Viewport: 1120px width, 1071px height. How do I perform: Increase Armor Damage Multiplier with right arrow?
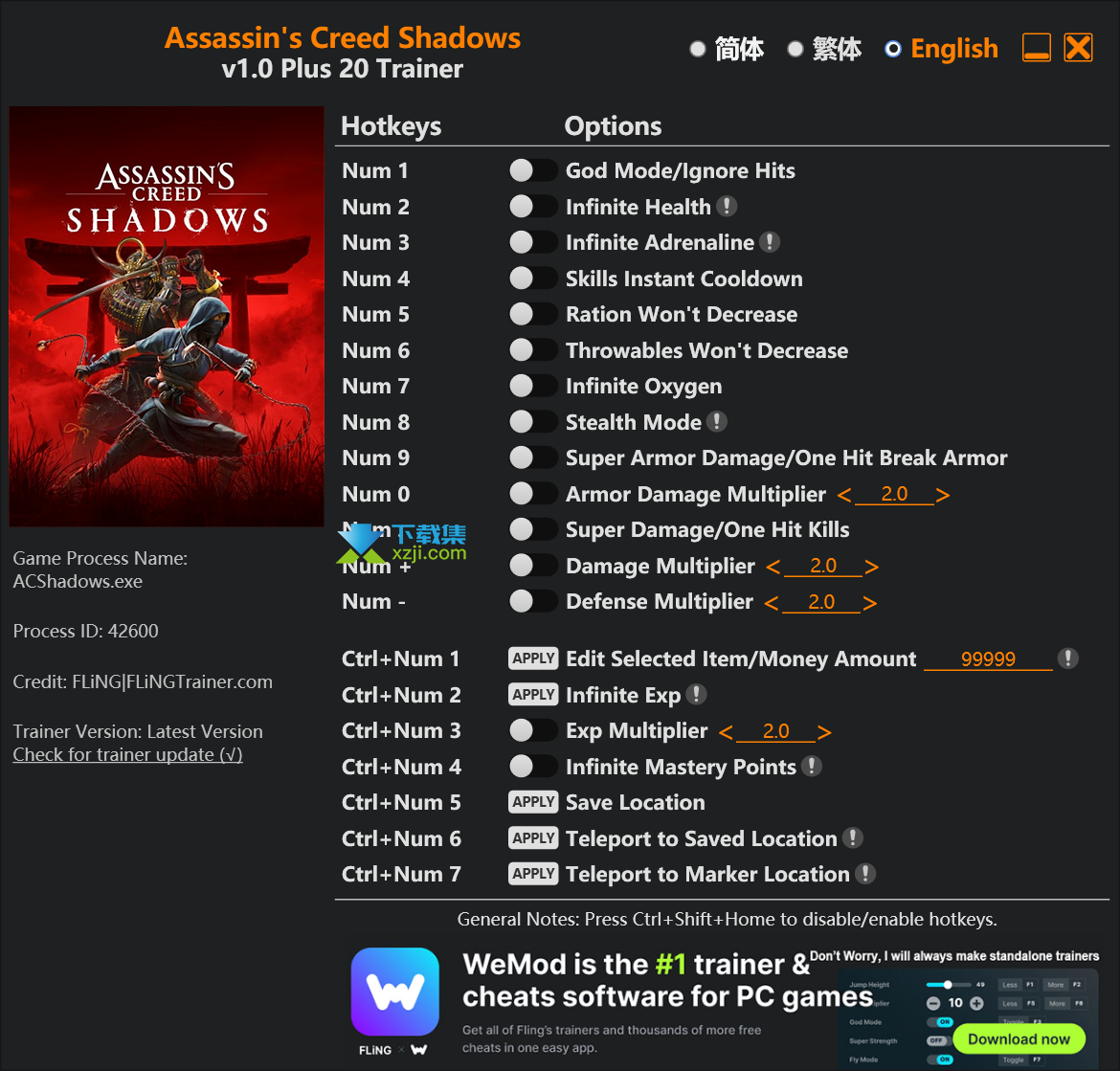943,495
